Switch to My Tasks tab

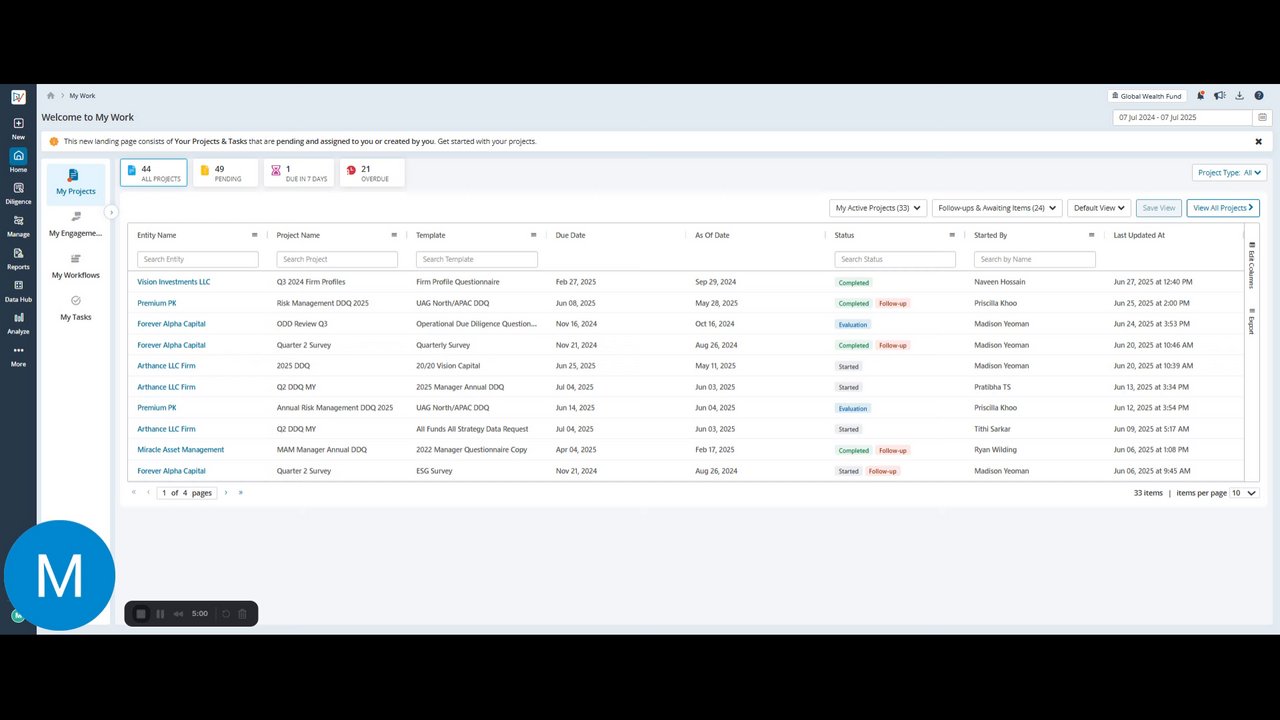[76, 309]
